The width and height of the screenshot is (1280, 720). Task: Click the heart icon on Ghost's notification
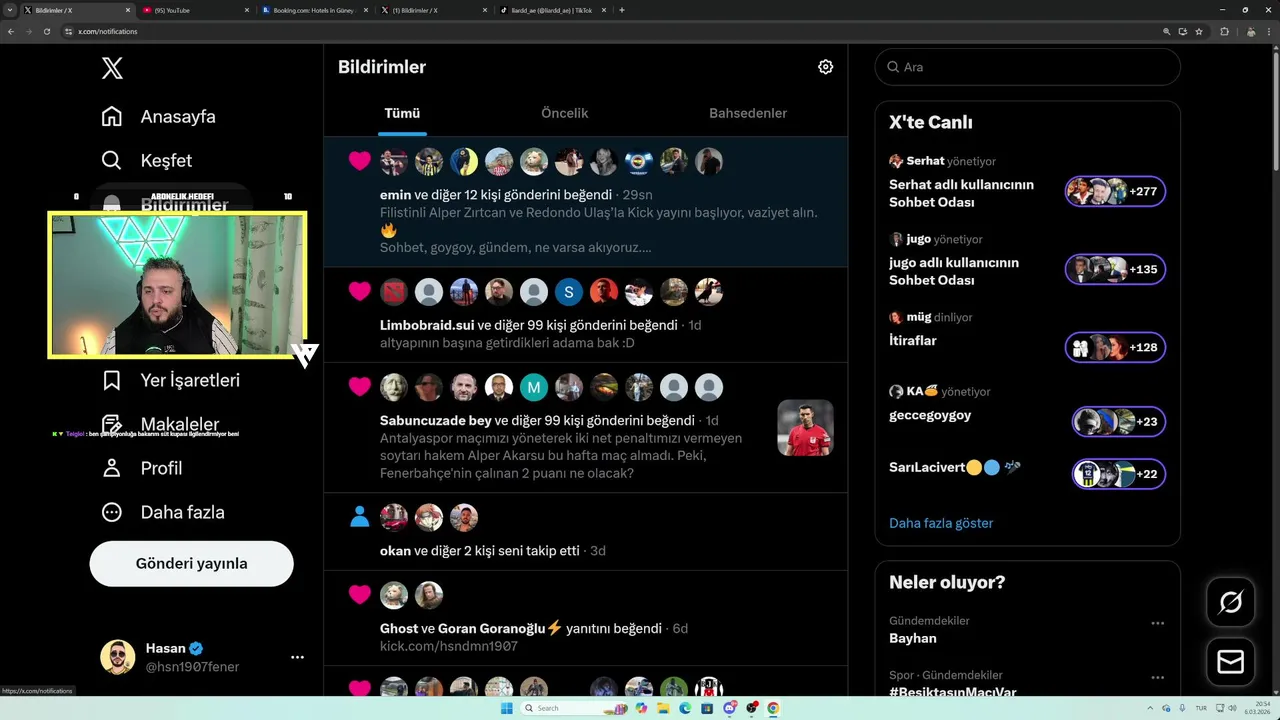pos(360,595)
